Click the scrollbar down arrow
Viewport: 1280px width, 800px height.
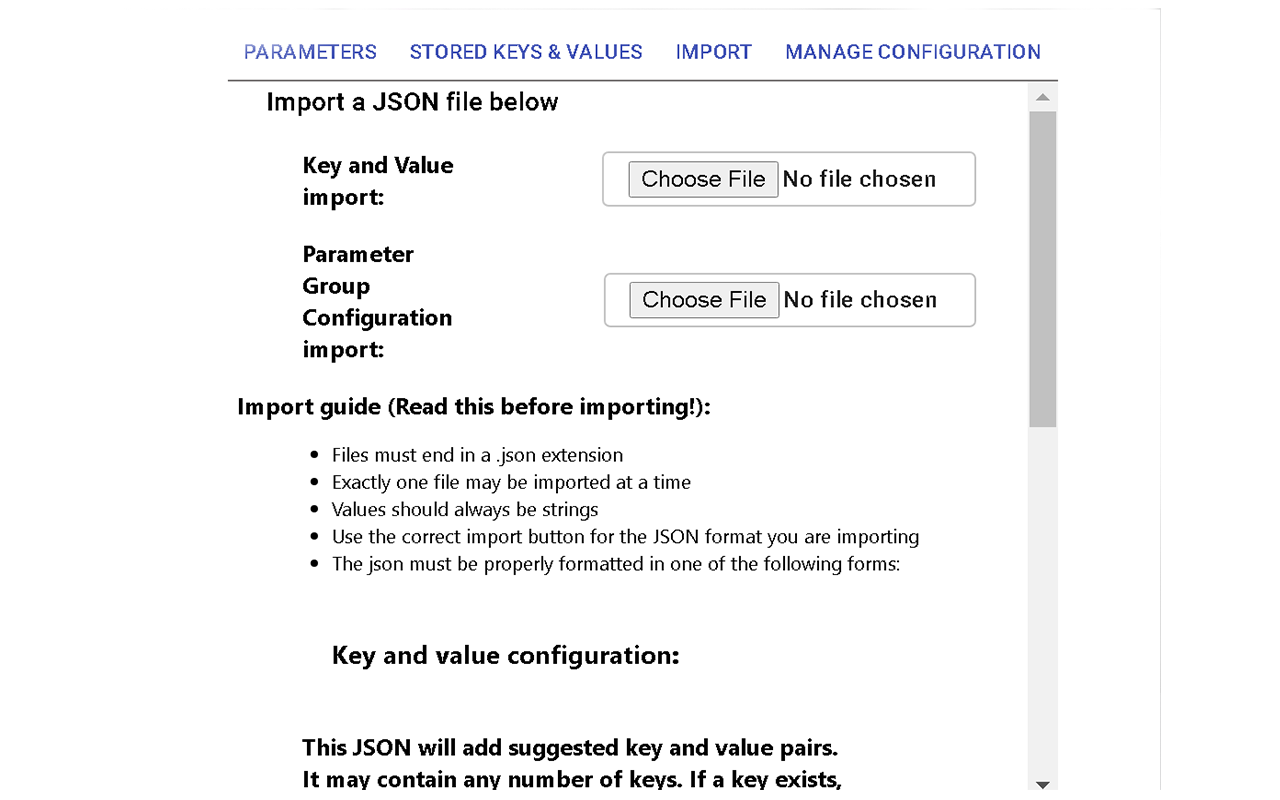tap(1043, 783)
